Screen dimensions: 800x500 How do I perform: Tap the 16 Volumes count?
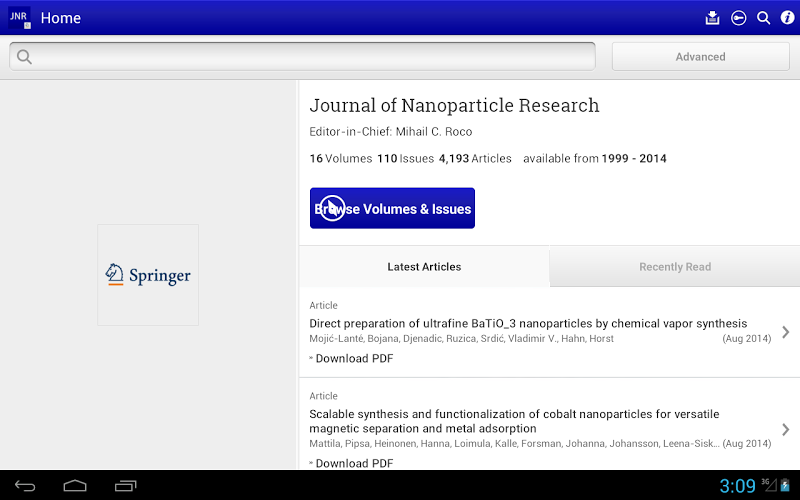(x=341, y=159)
